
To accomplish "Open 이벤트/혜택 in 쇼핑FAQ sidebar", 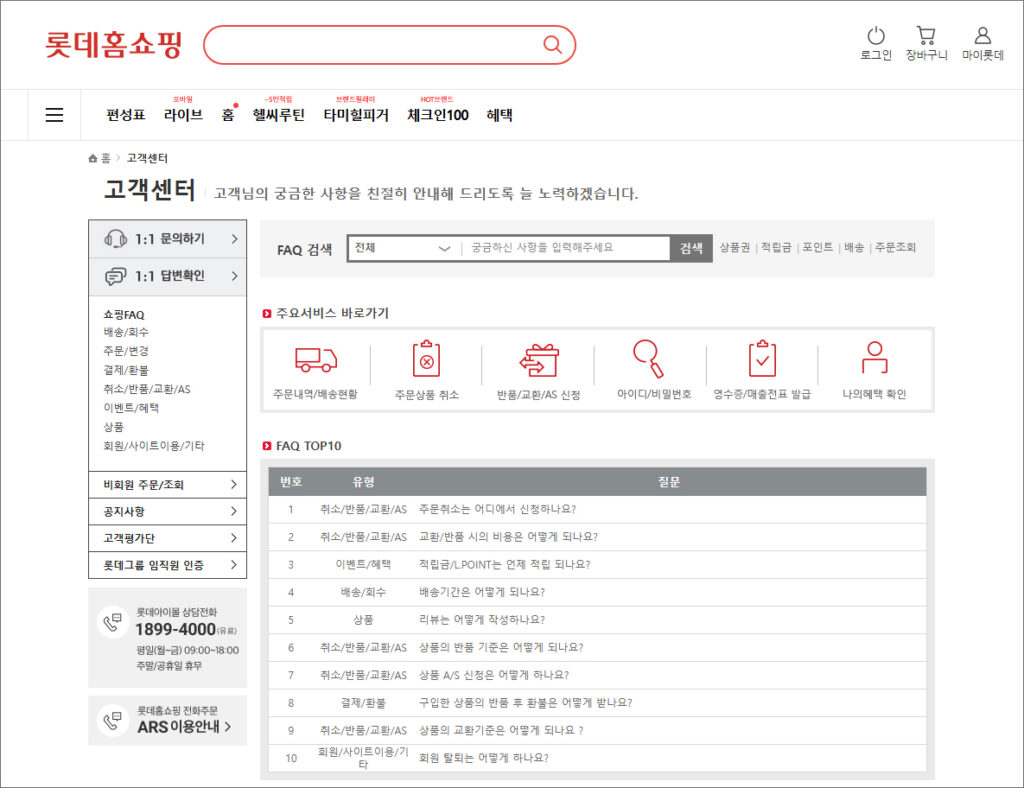I will pyautogui.click(x=131, y=408).
